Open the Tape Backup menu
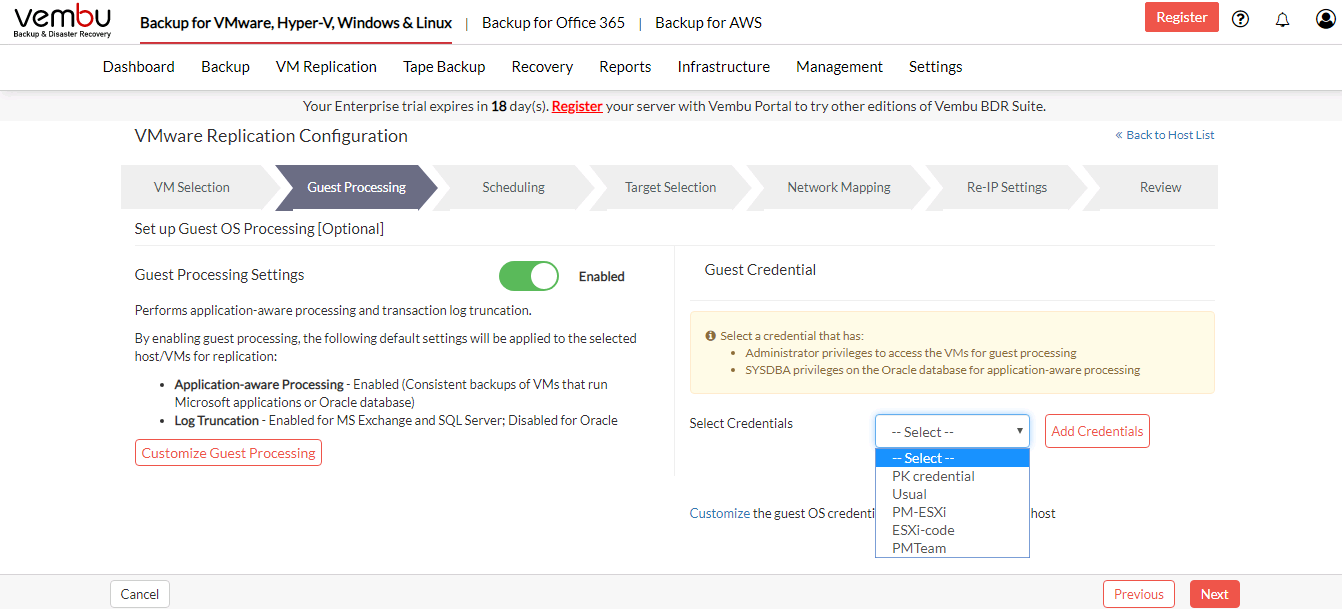The width and height of the screenshot is (1342, 609). (x=444, y=67)
